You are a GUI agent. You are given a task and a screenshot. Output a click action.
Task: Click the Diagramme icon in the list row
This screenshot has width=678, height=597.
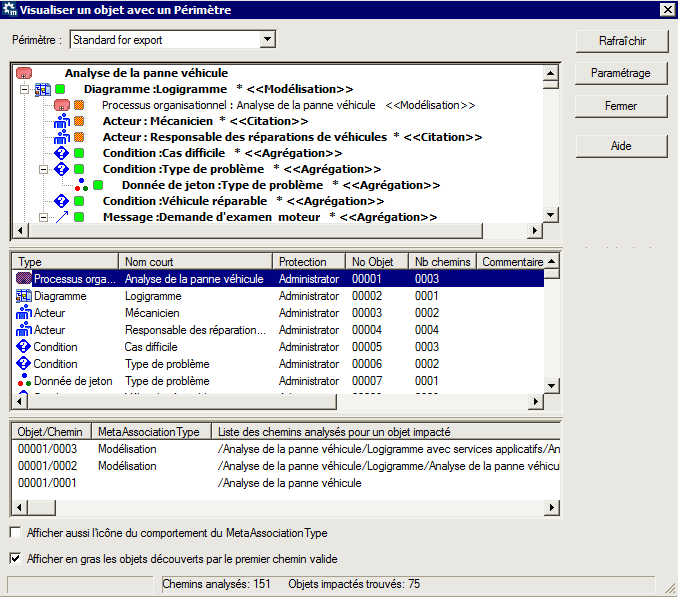[25, 296]
